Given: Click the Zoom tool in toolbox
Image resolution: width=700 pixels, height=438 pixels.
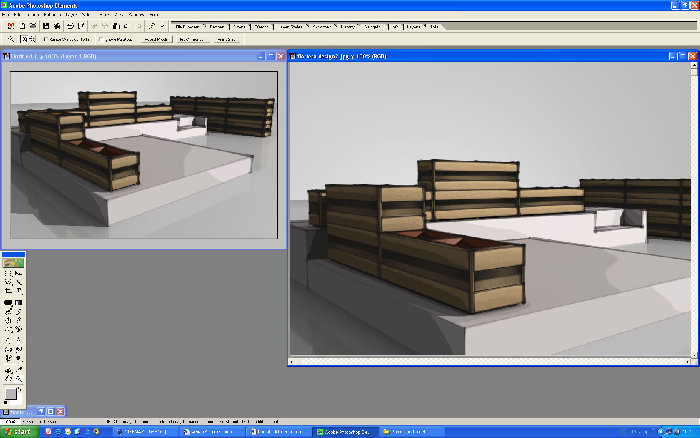Looking at the screenshot, I should pos(19,378).
